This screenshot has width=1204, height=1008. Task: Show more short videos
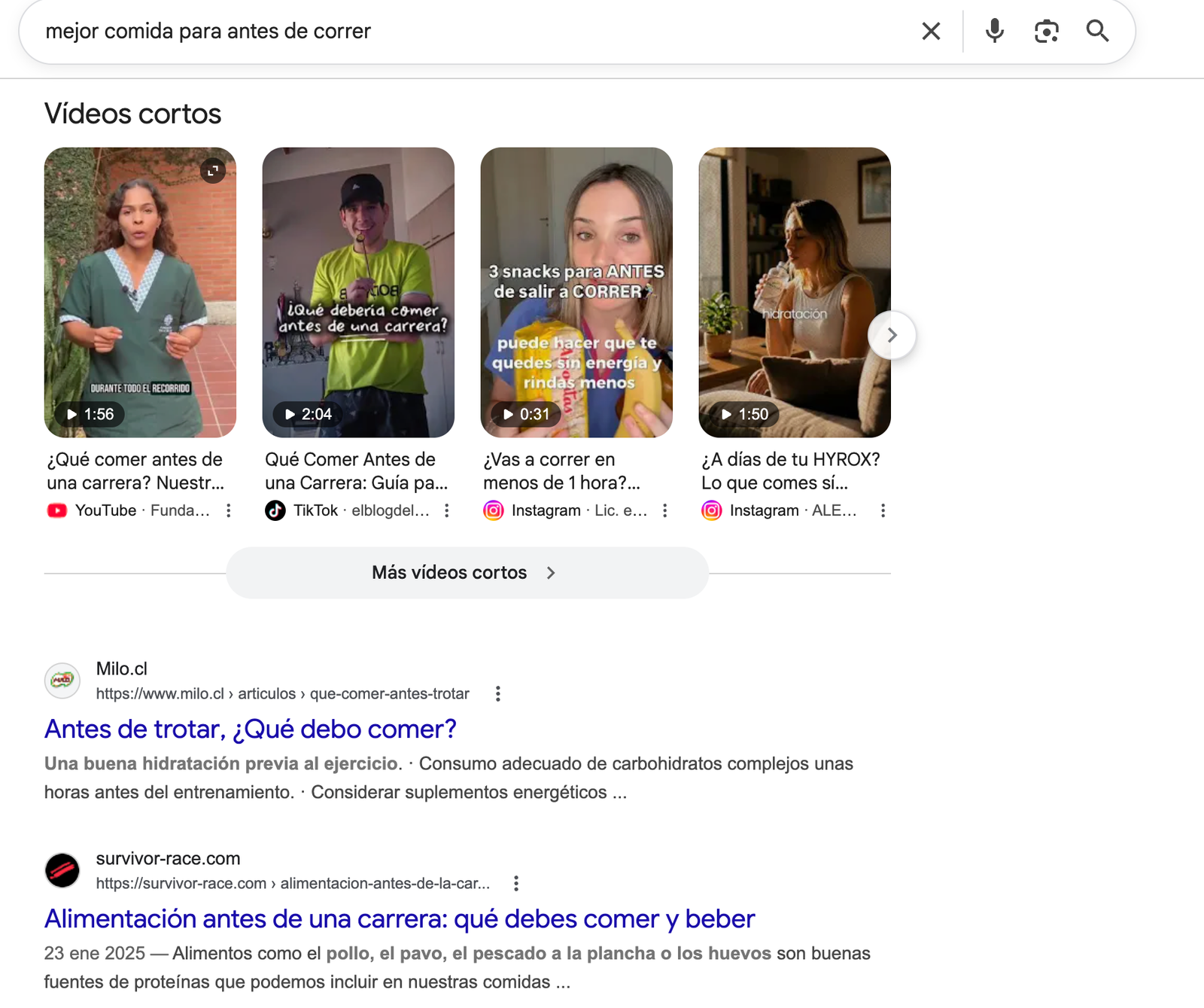[x=467, y=573]
